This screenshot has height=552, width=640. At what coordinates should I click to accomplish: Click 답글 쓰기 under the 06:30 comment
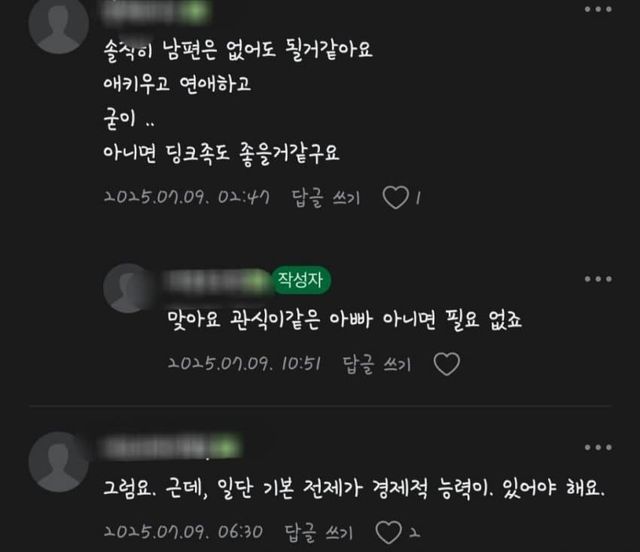(x=318, y=533)
